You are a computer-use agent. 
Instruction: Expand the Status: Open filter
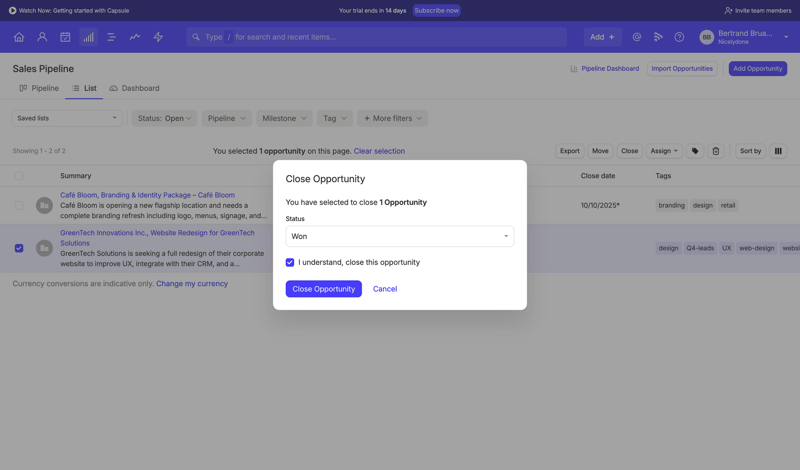click(164, 118)
